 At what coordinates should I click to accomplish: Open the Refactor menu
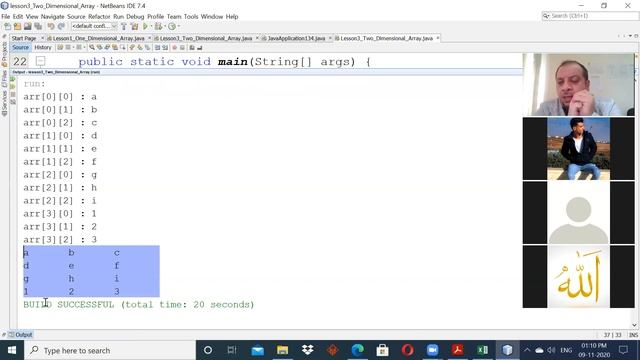(x=99, y=16)
